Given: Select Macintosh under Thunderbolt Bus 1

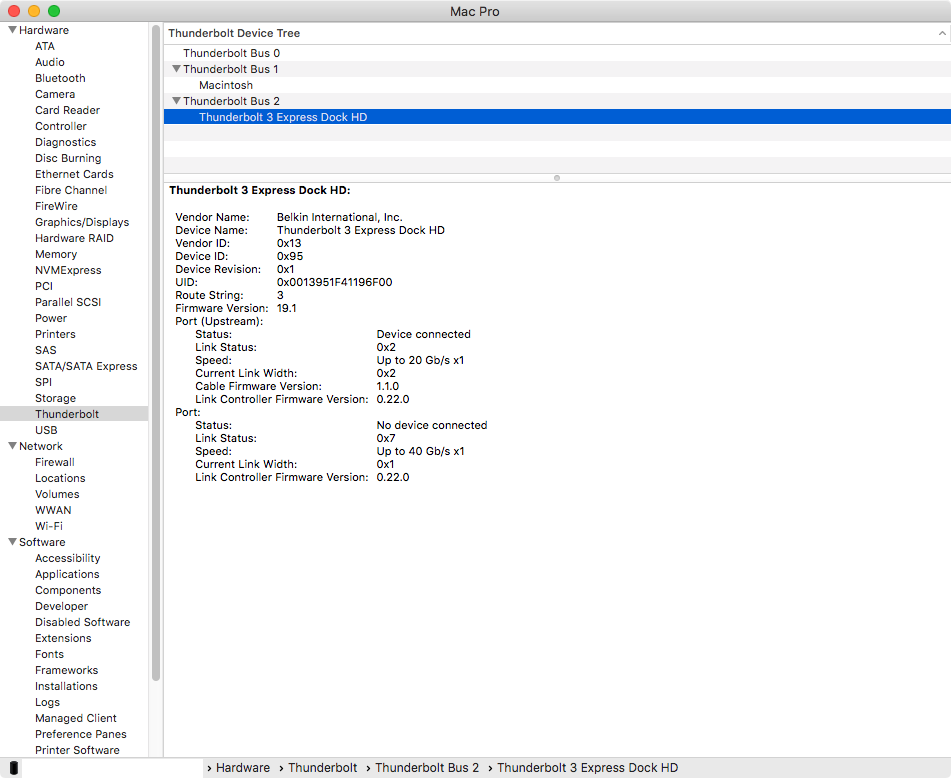Looking at the screenshot, I should [557, 85].
